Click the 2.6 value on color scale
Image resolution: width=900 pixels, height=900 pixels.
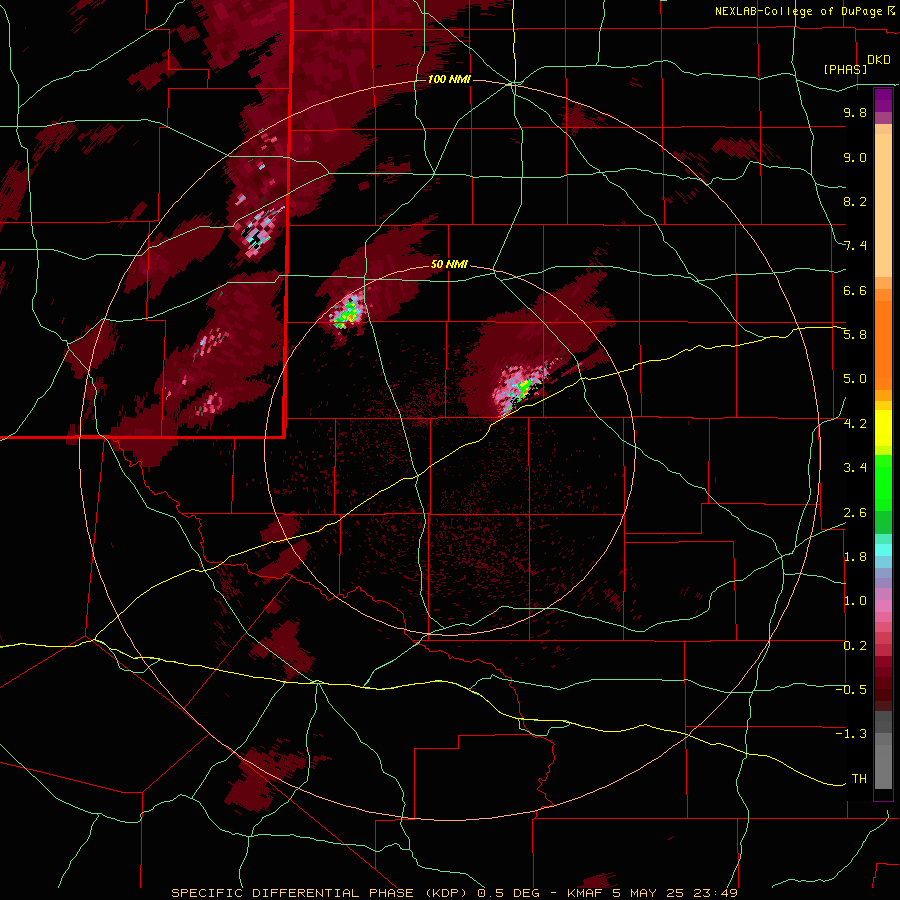(x=855, y=513)
